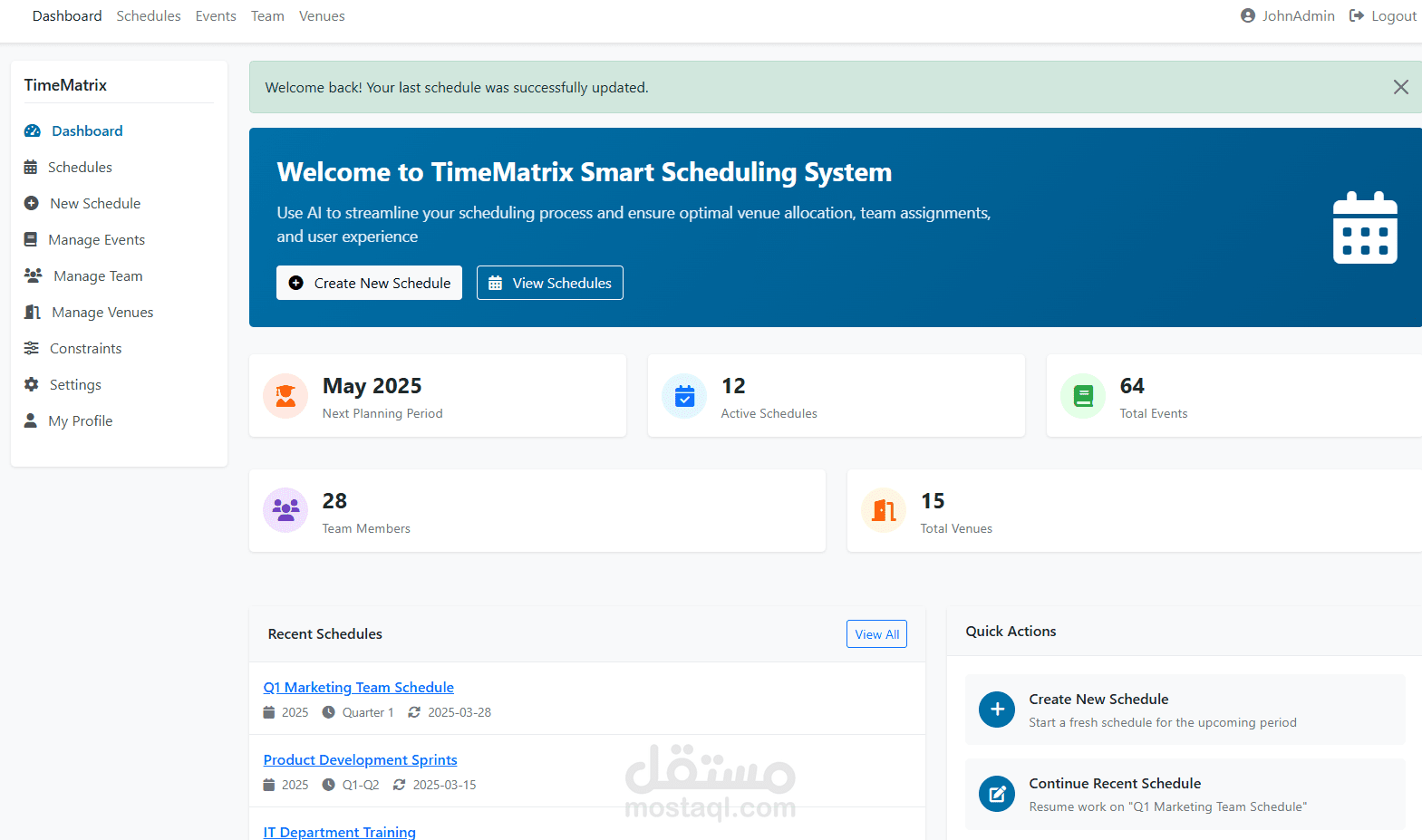The image size is (1422, 840).
Task: Click the Schedules calendar icon in sidebar
Action: [31, 167]
